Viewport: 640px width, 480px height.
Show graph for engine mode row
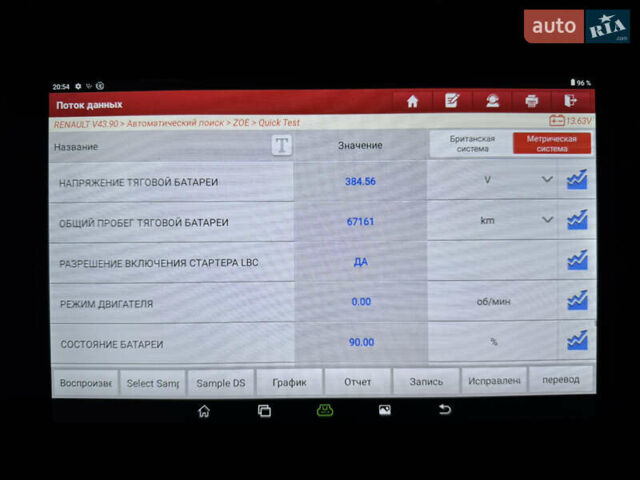coord(577,300)
